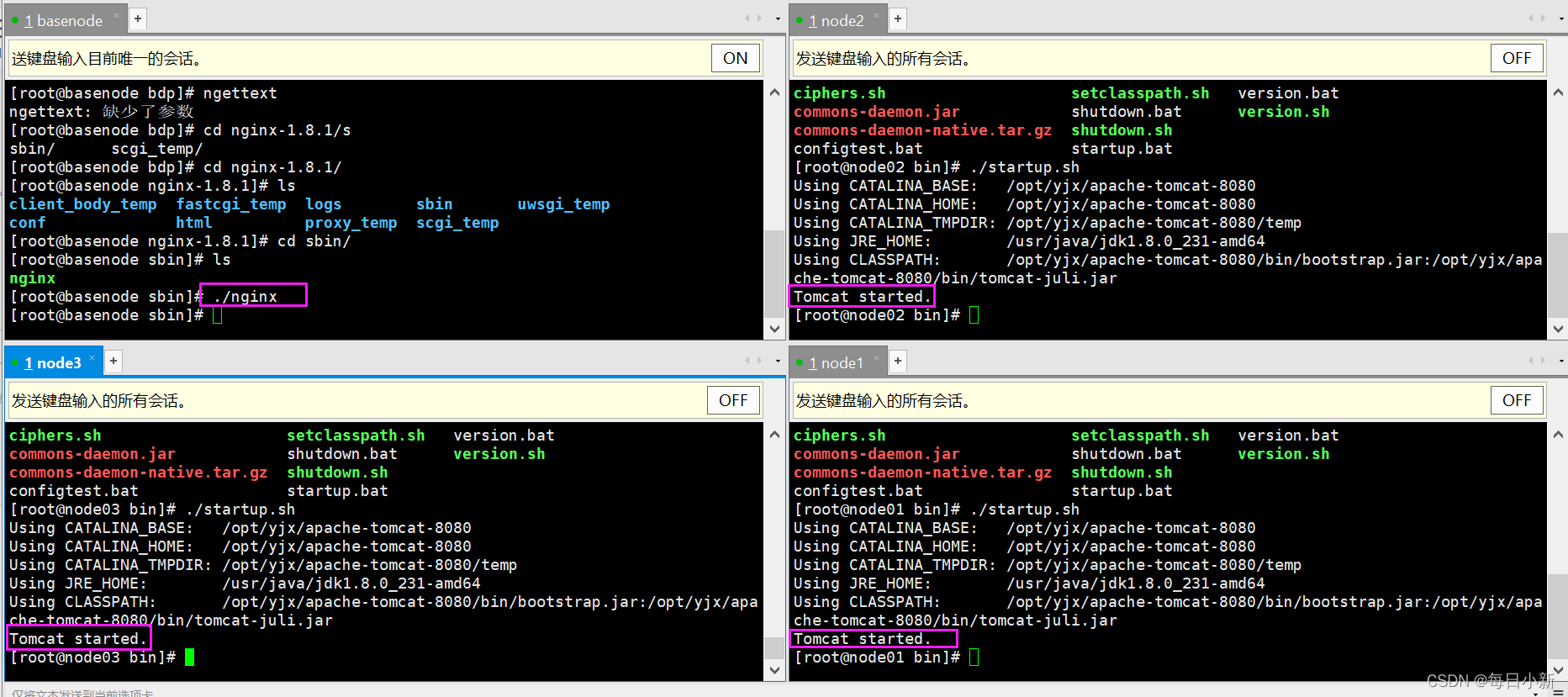Toggle the OFF broadcast button in node2

(1517, 58)
